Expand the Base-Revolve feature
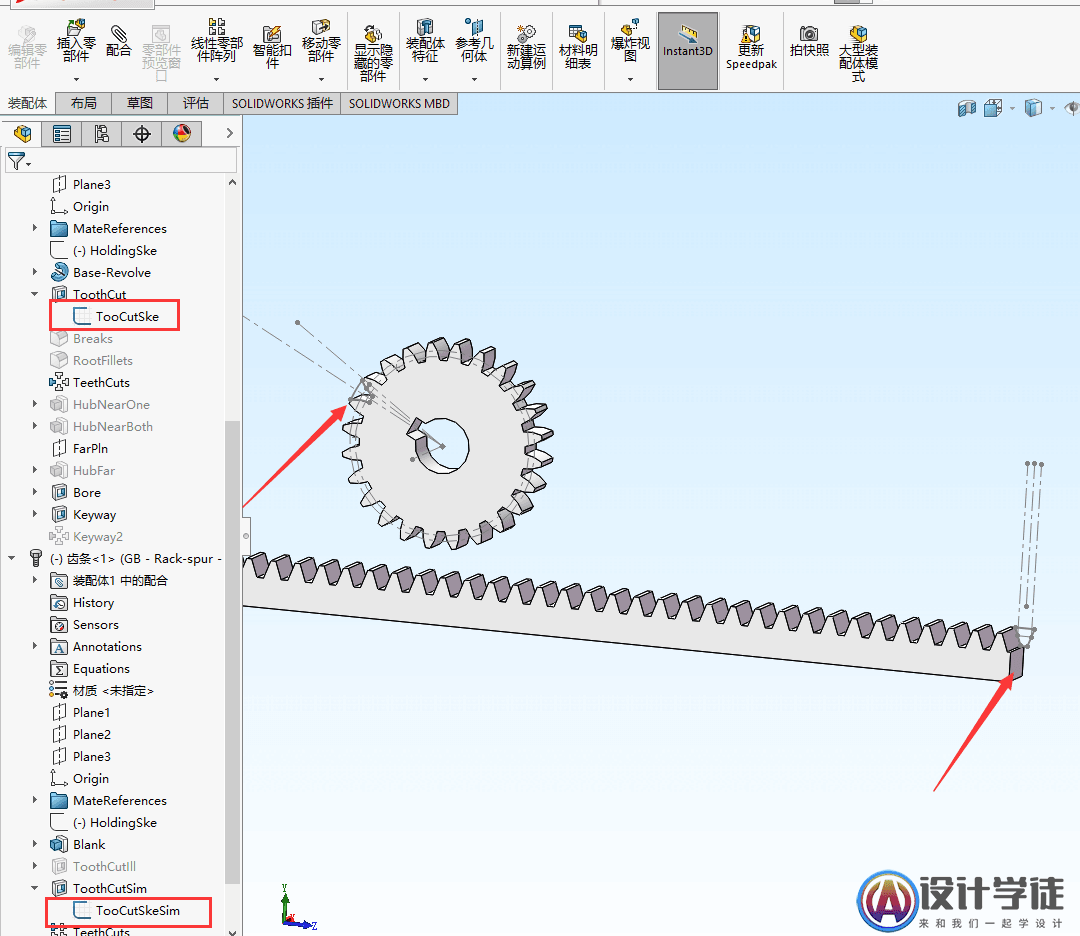 pos(34,272)
